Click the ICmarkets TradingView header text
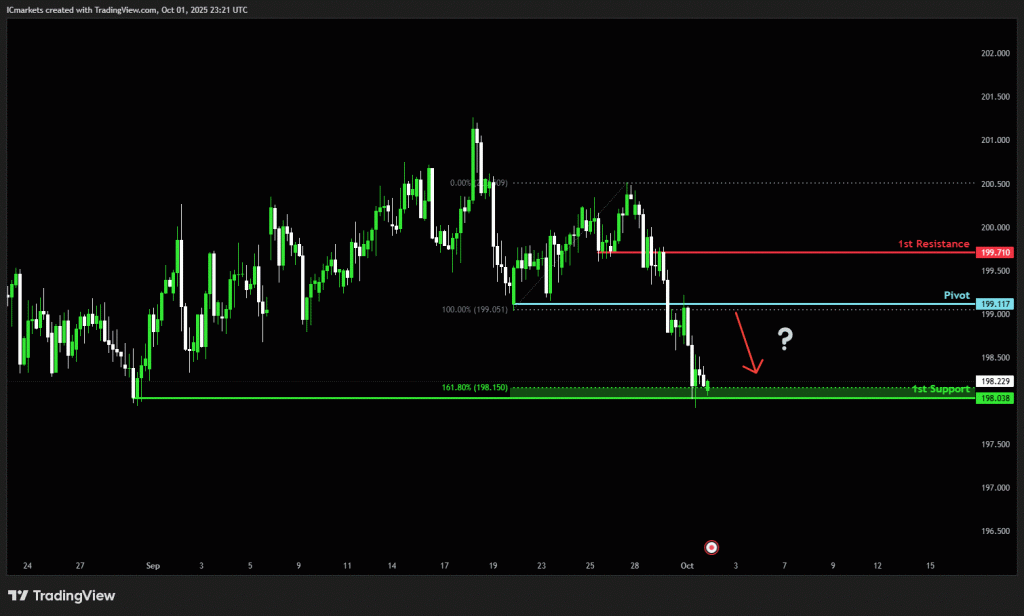This screenshot has height=616, width=1024. pyautogui.click(x=127, y=9)
